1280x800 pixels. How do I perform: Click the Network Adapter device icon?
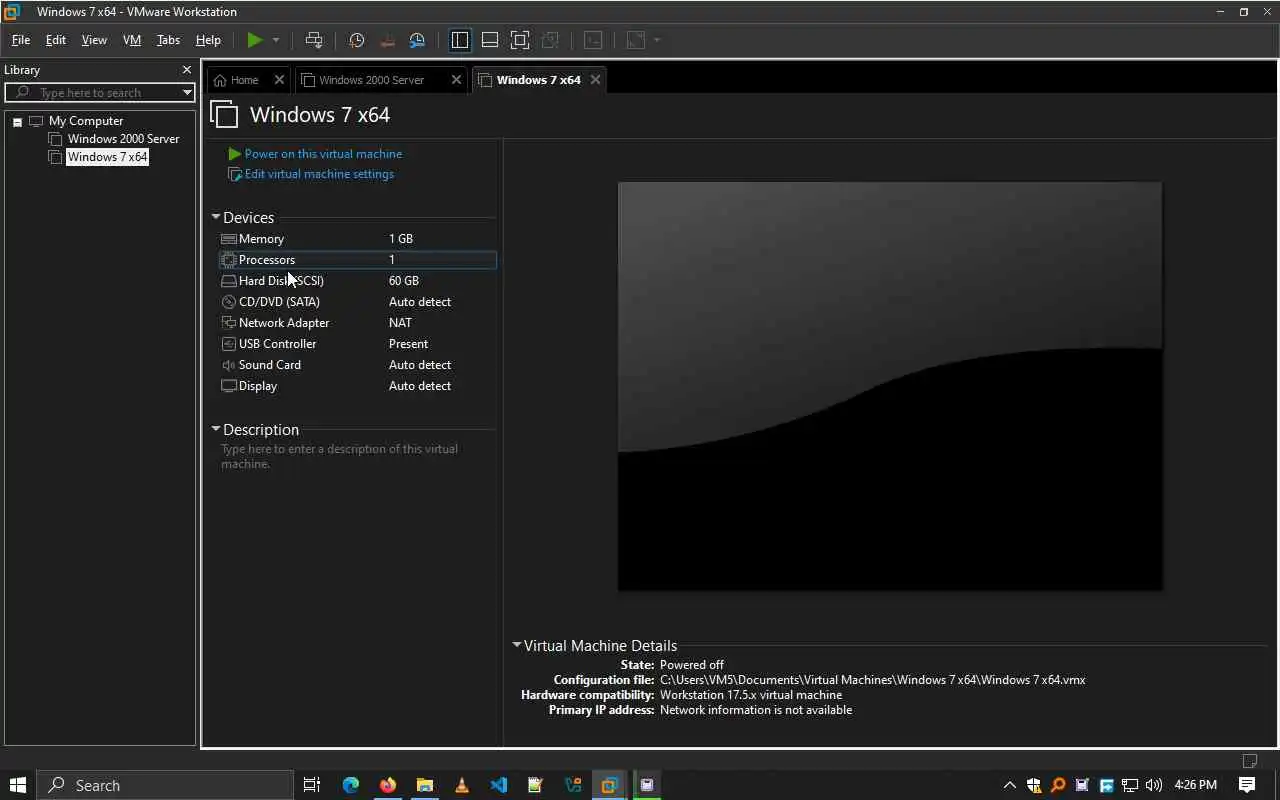pos(229,323)
